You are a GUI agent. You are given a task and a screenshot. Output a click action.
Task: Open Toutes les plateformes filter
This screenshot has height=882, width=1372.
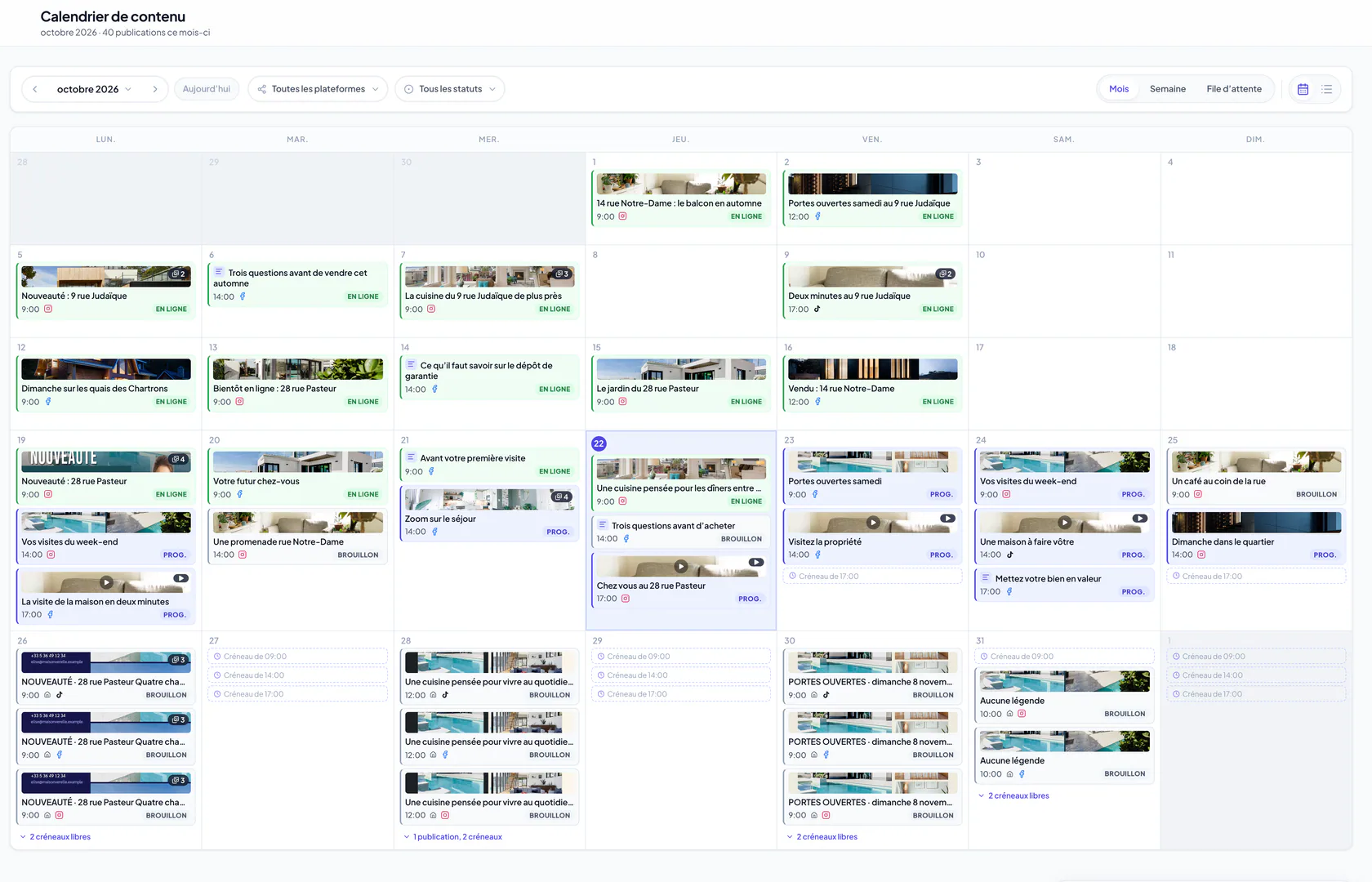coord(318,89)
